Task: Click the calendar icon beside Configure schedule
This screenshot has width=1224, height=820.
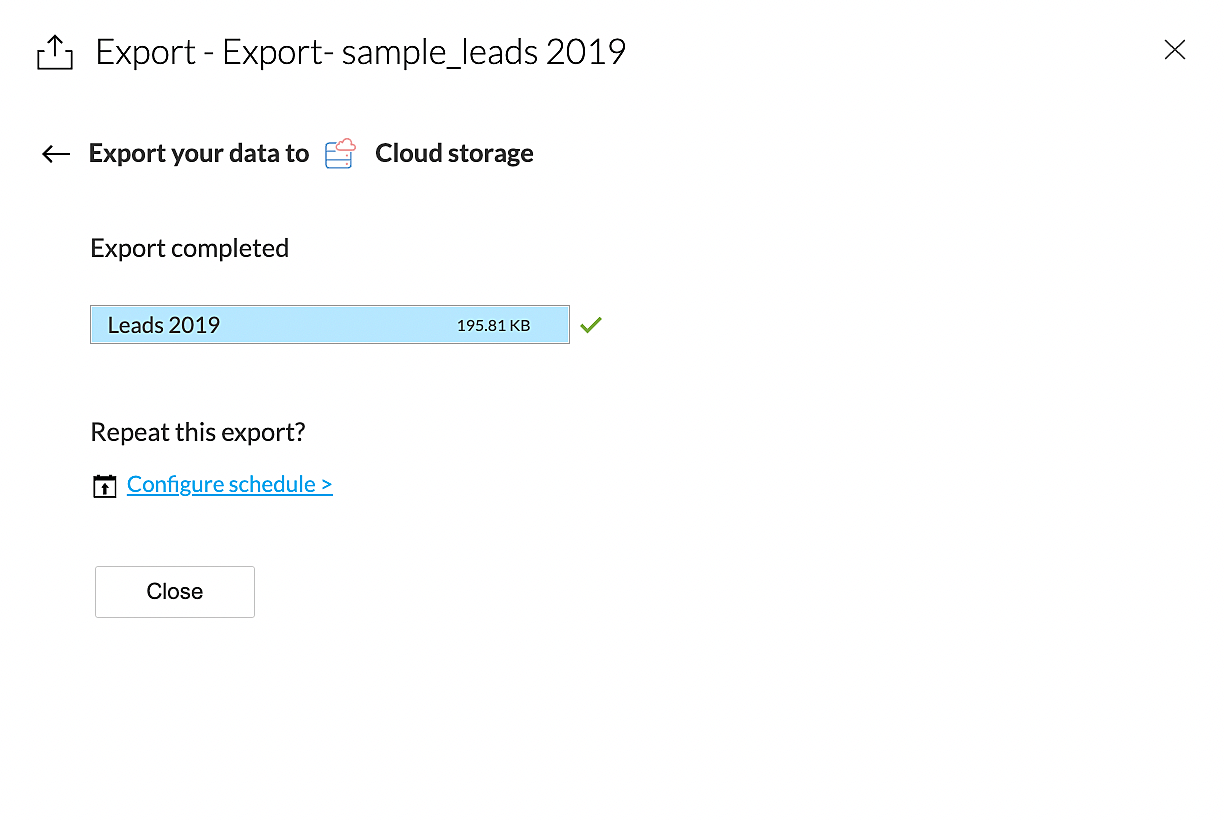Action: [x=104, y=486]
